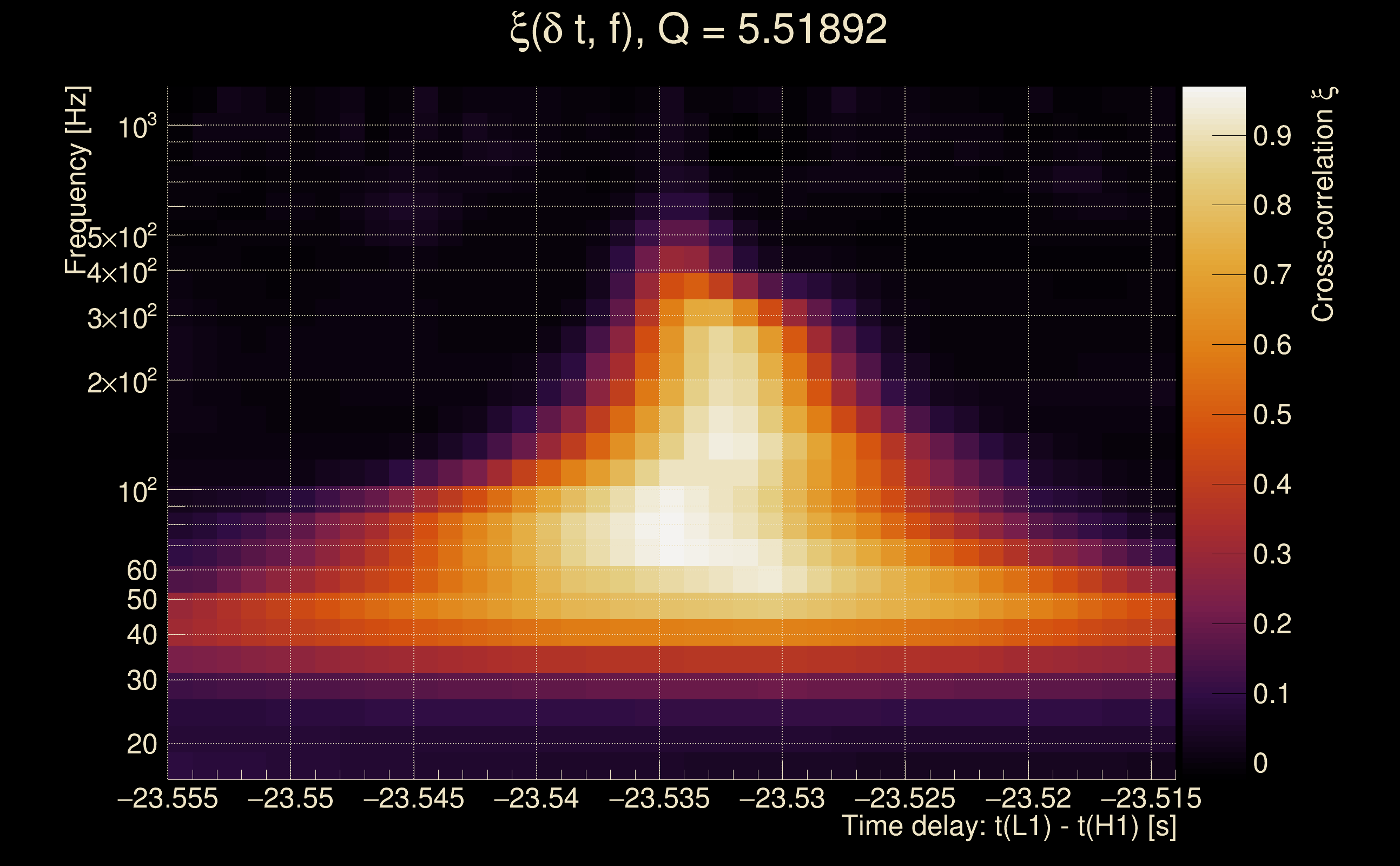
Task: Click the plot title showing Q = 5.51892
Action: click(x=698, y=30)
